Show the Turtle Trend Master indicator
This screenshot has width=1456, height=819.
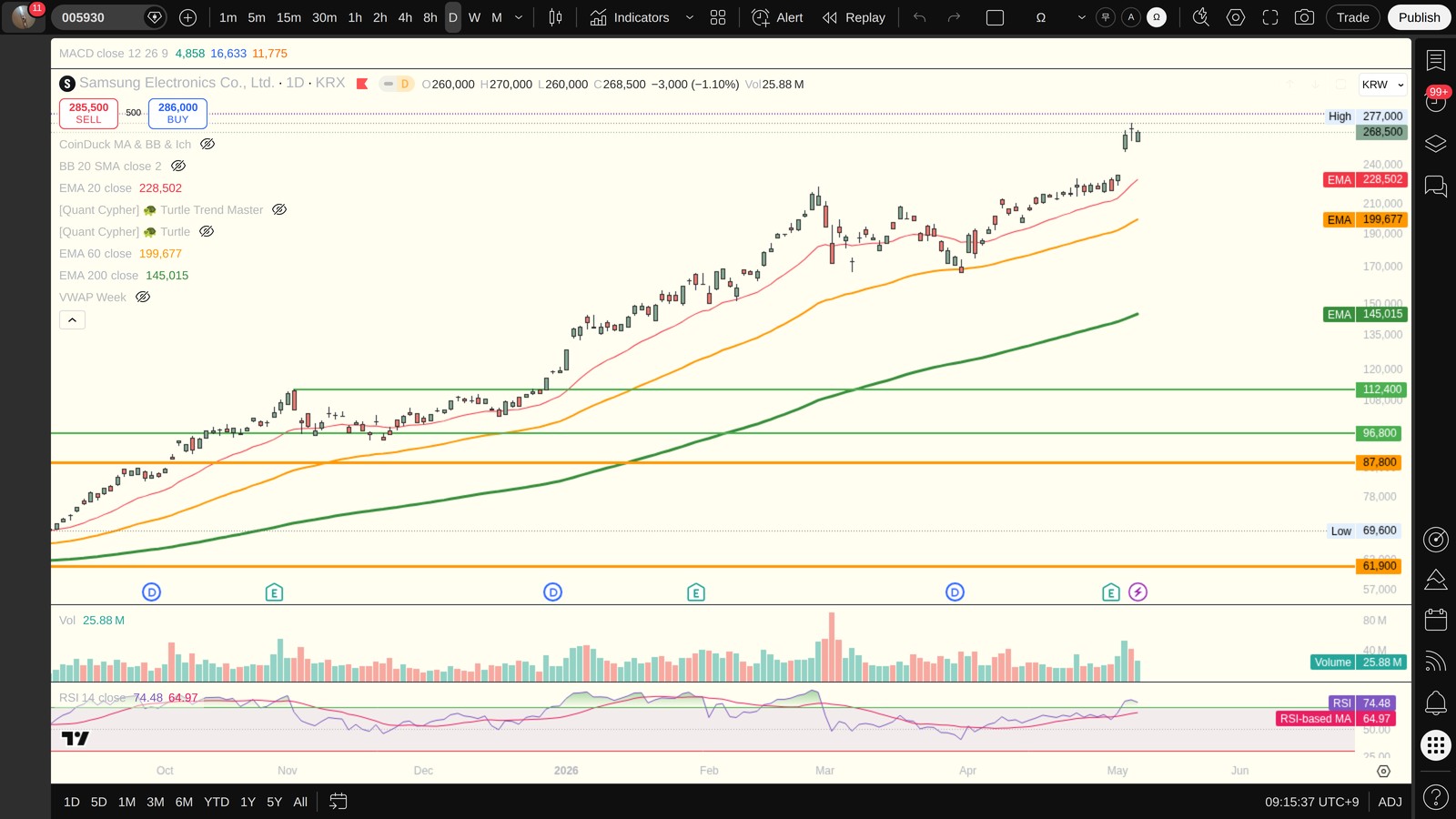pos(279,209)
